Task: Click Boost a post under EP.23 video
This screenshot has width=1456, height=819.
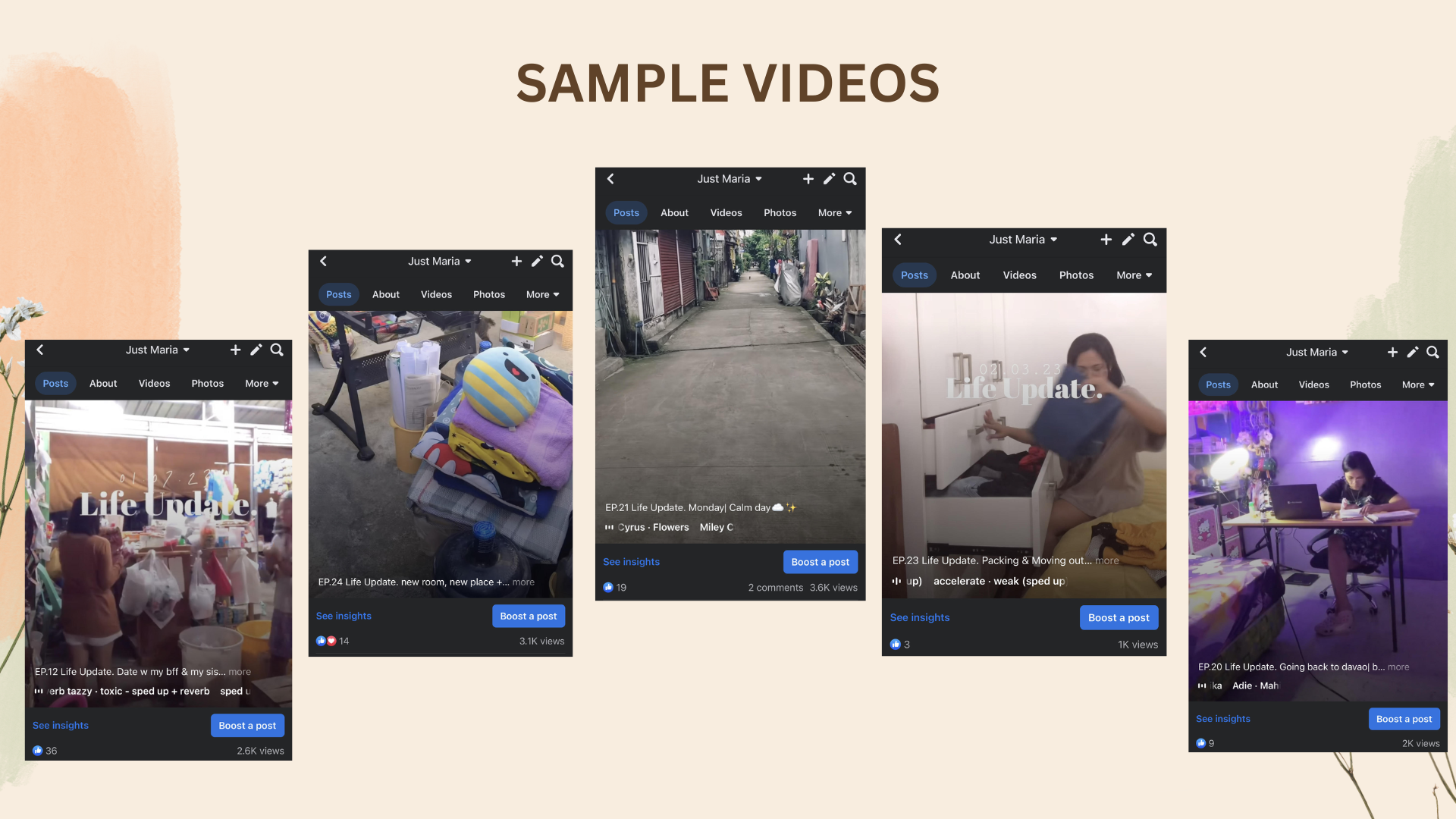Action: click(x=1119, y=618)
